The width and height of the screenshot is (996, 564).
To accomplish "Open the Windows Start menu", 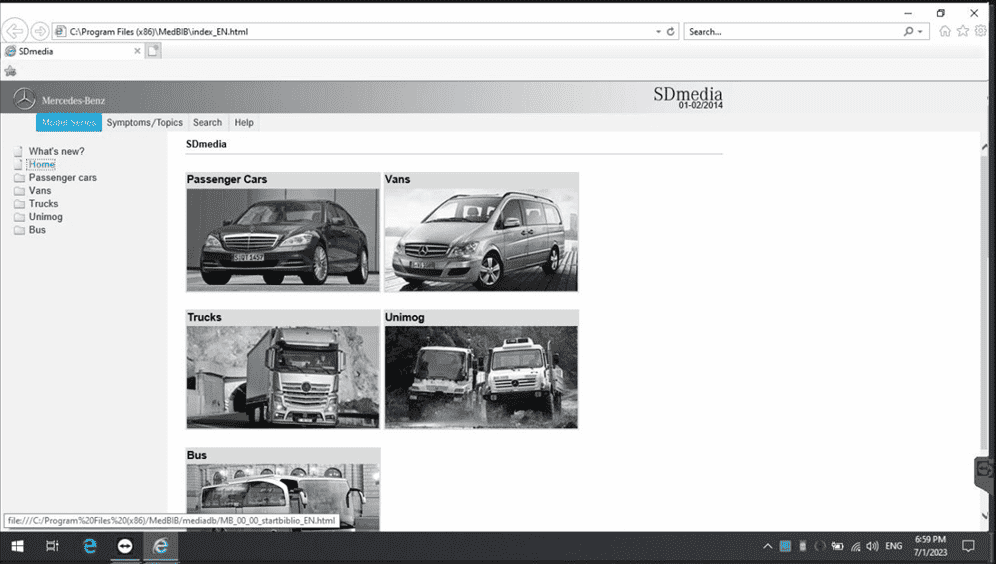I will [x=17, y=546].
